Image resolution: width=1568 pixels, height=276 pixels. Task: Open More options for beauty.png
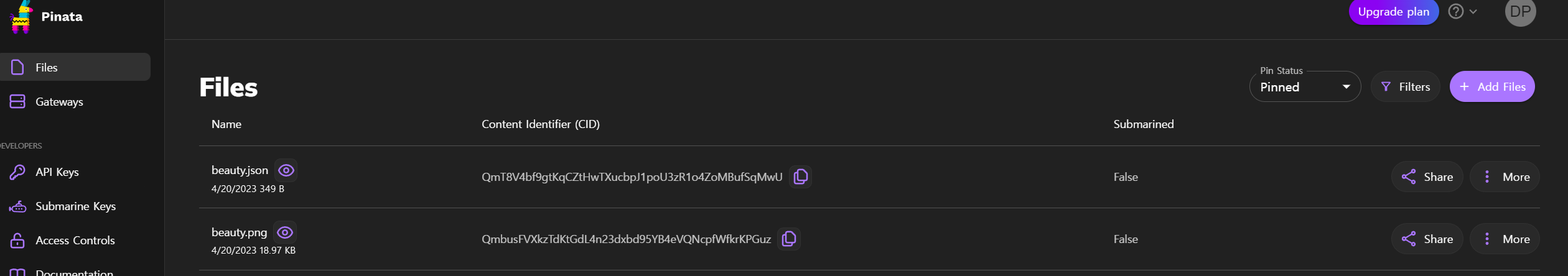click(1505, 239)
